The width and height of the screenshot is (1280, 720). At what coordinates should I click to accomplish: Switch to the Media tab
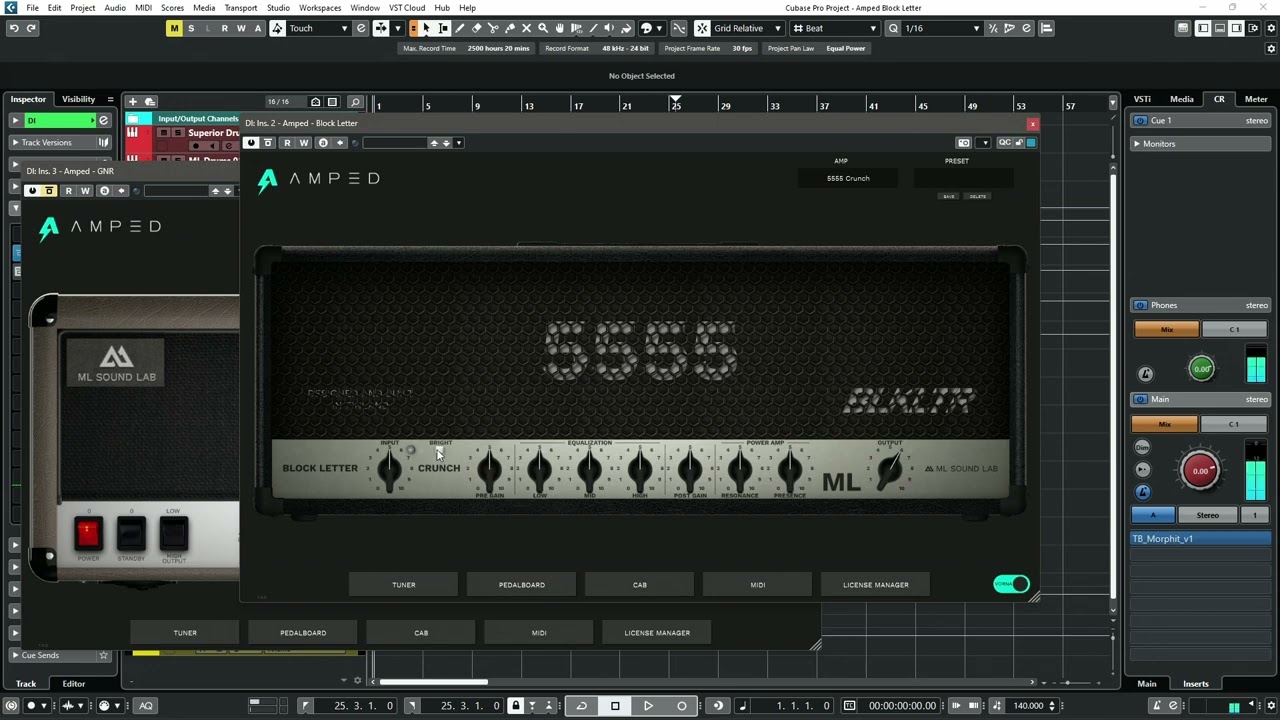pyautogui.click(x=1182, y=99)
